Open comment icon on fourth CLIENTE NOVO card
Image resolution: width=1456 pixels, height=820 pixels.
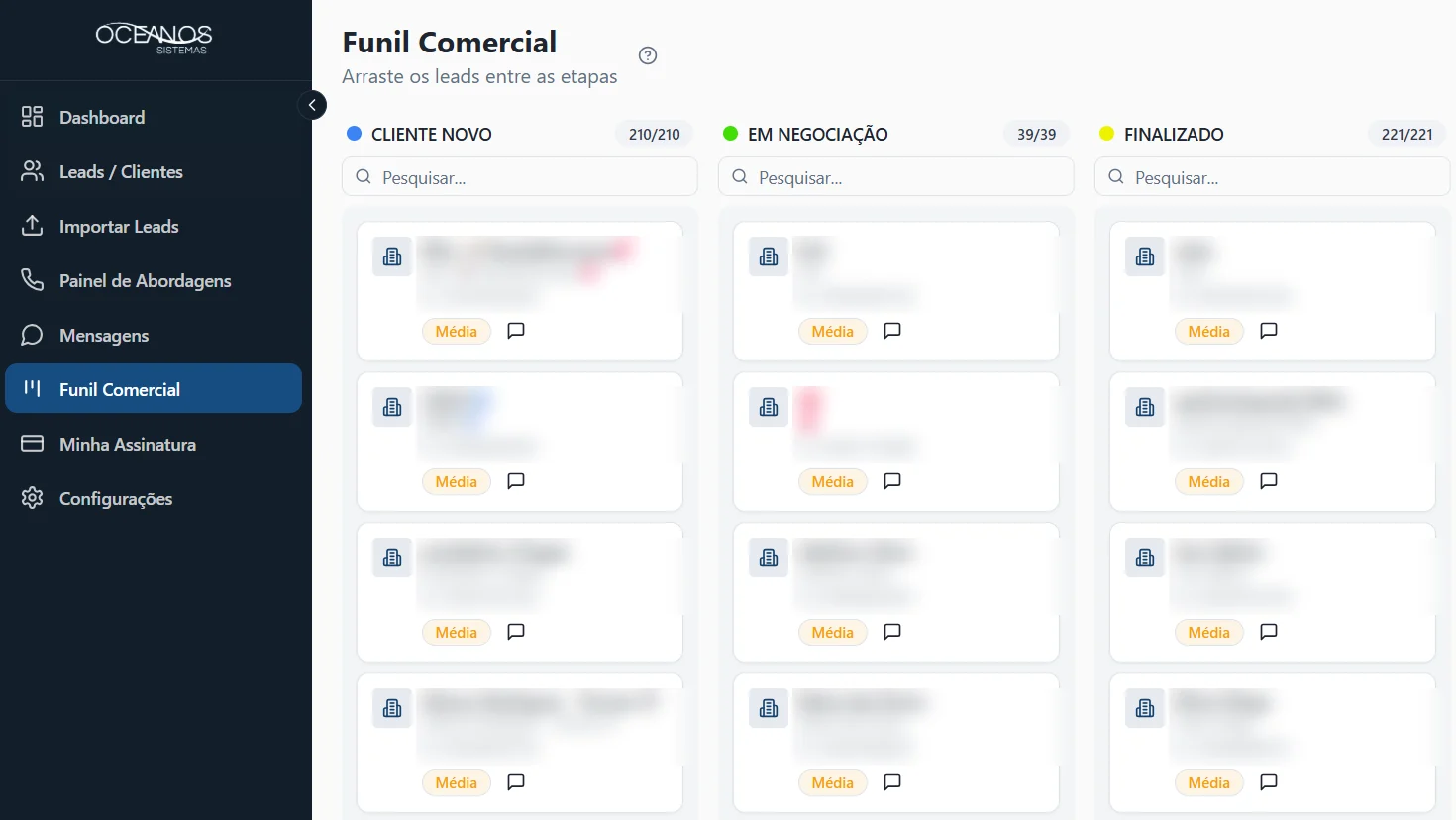point(516,782)
